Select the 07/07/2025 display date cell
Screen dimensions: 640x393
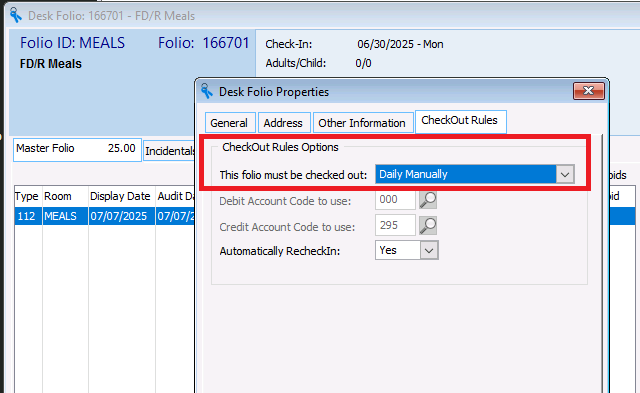pos(121,216)
